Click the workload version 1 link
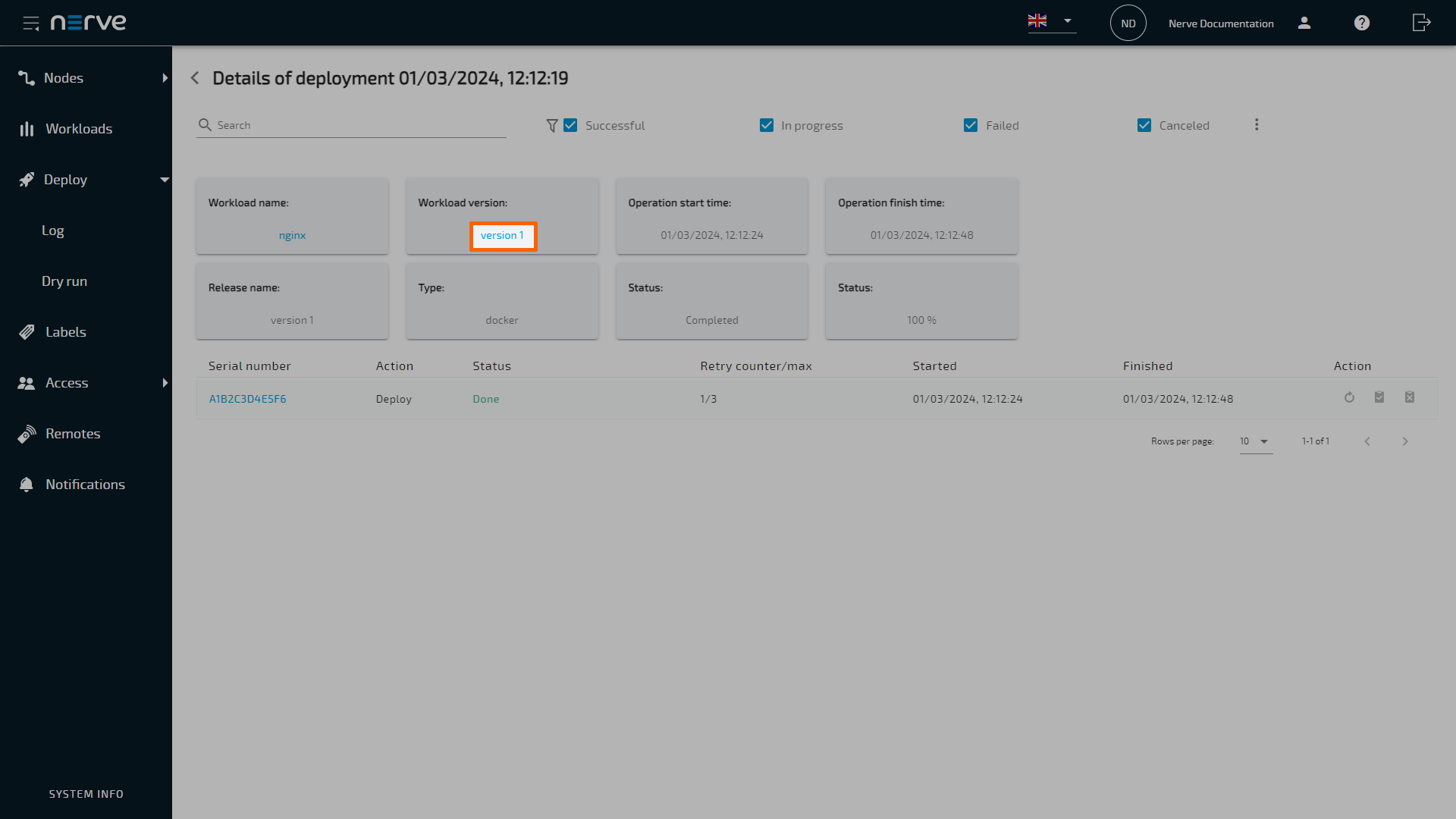 (x=502, y=234)
